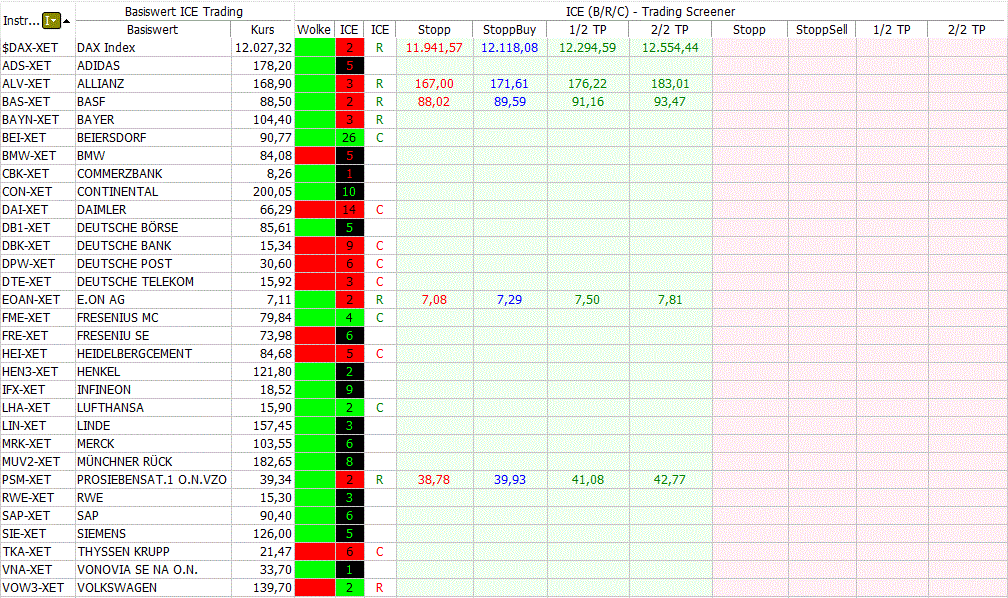Click the BASF name cell

91,102
